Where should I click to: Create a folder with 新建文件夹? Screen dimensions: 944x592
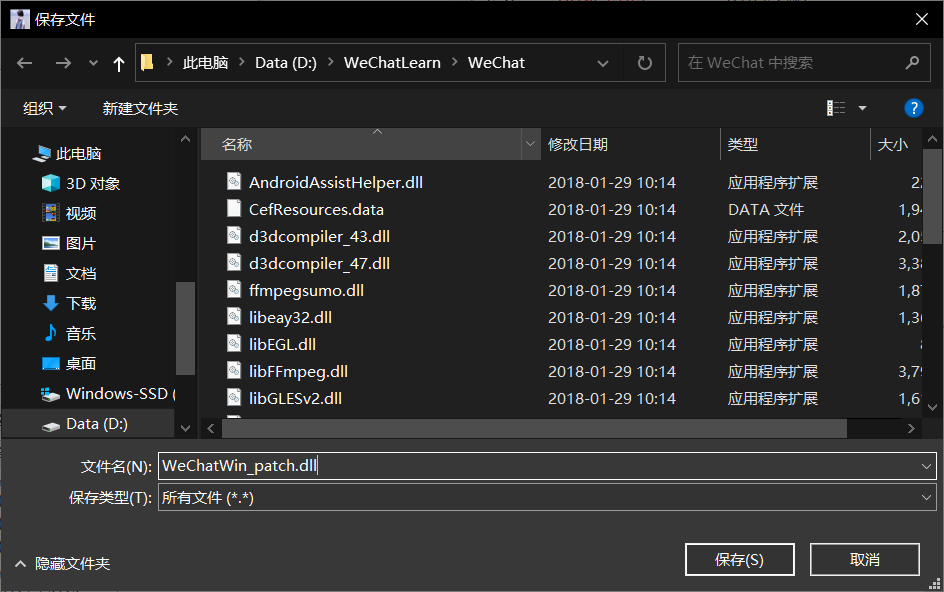[140, 108]
